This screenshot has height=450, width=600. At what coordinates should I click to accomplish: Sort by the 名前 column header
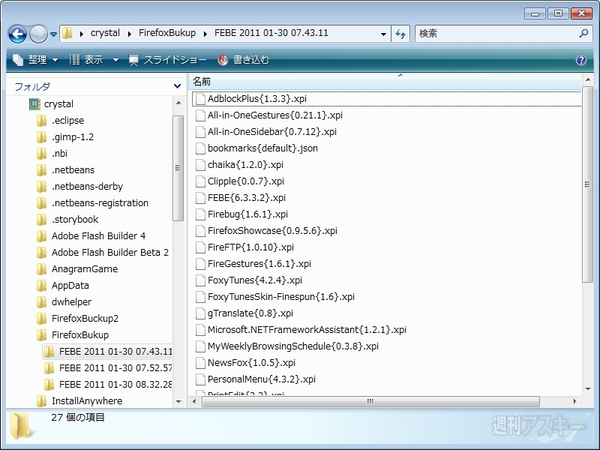201,81
